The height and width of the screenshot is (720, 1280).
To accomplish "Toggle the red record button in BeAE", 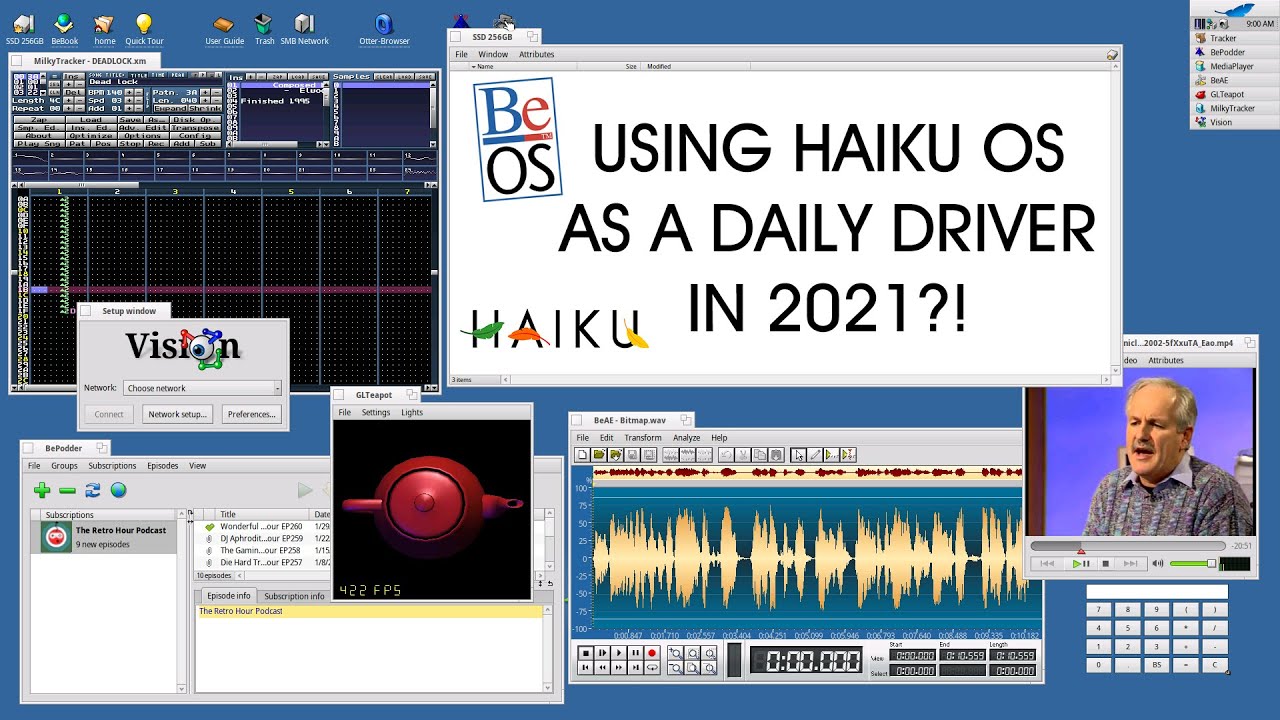I will (x=652, y=653).
